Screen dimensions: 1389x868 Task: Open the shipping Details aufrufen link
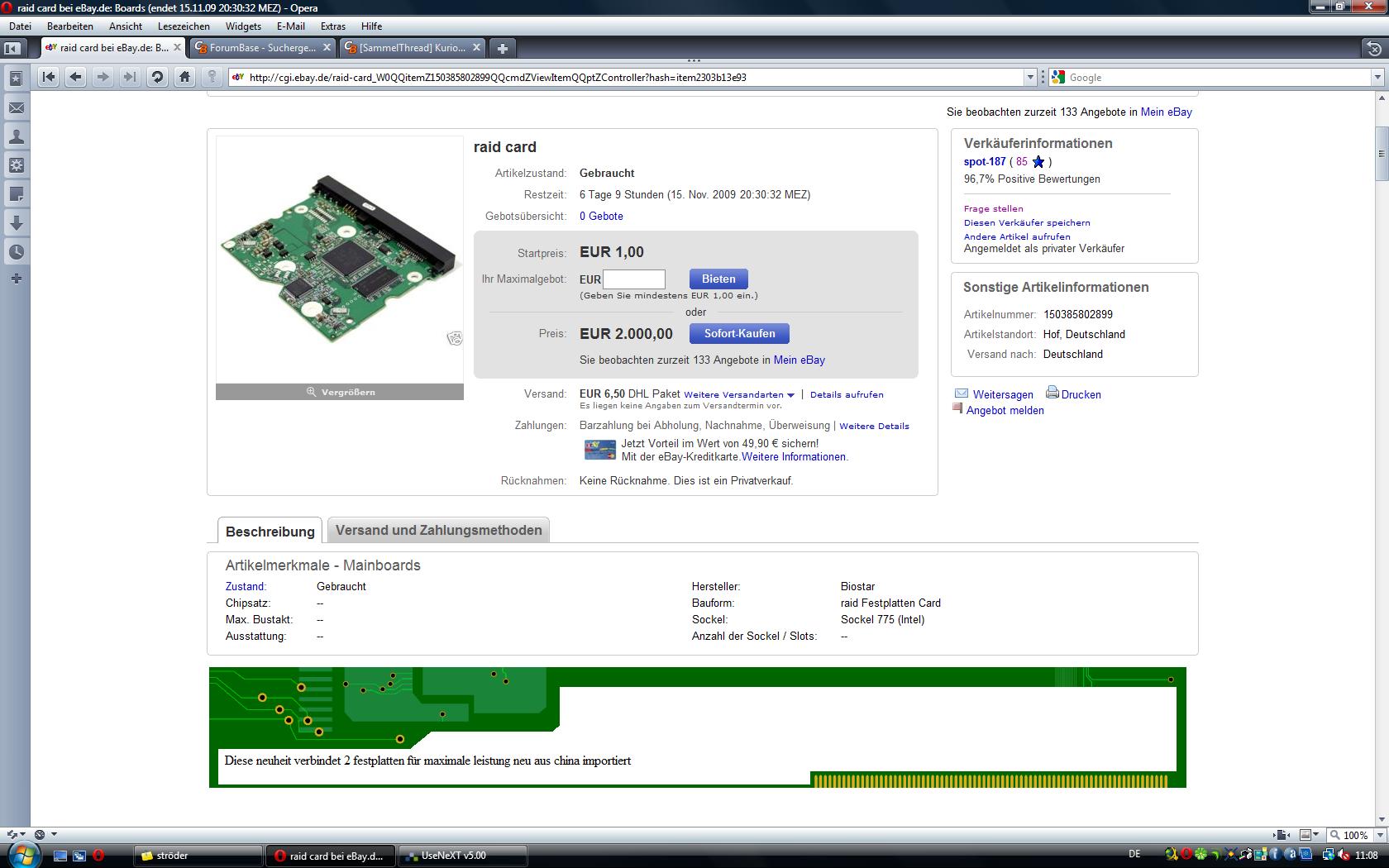pos(847,394)
